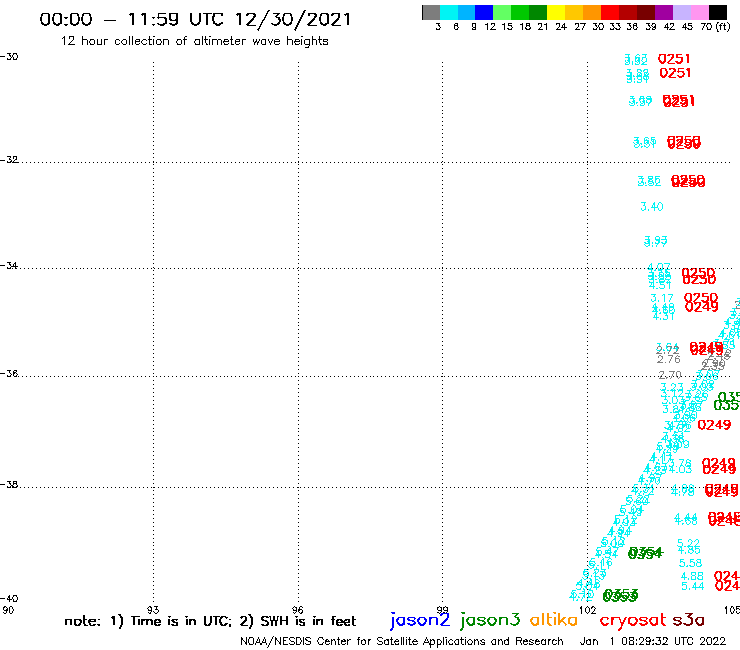Click the green 0353 time stamp
Viewport: 740px width, 650px height.
(620, 596)
